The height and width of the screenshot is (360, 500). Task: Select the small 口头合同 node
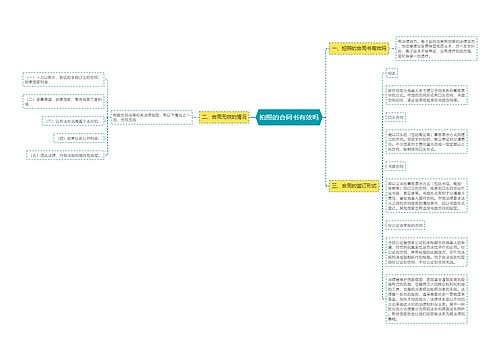pos(395,117)
